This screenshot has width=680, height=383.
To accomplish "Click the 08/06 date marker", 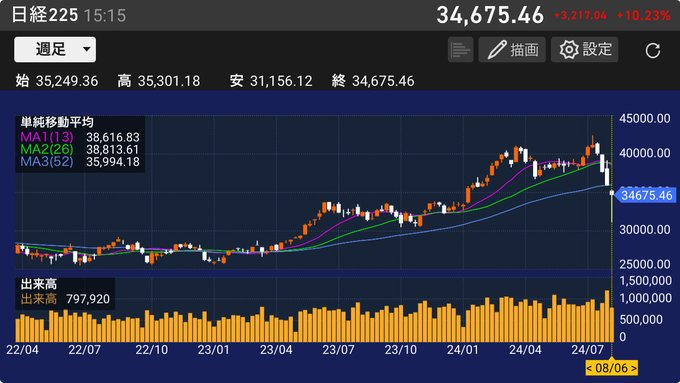I will click(611, 368).
